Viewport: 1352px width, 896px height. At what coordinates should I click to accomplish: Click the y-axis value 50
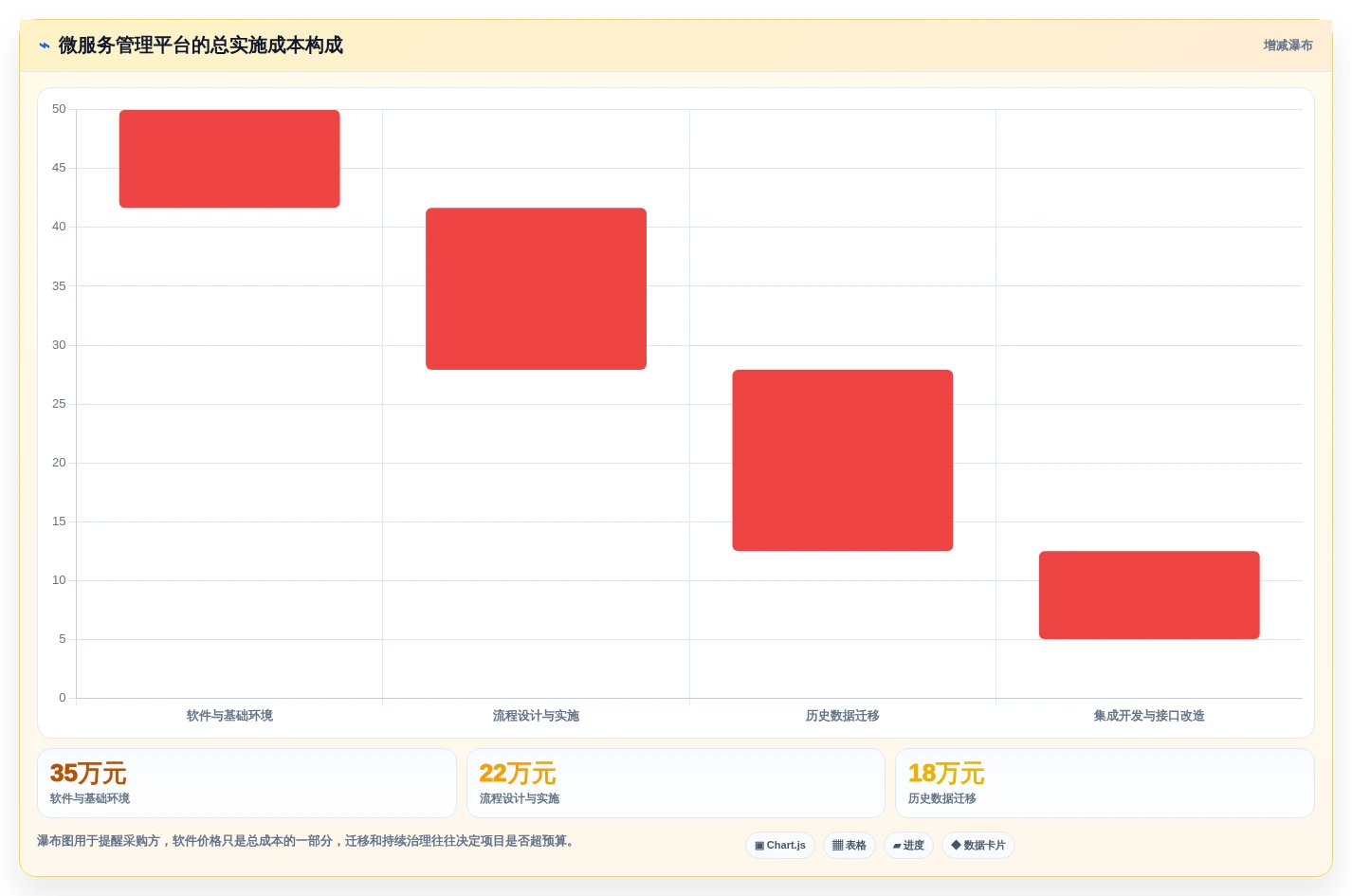tap(59, 109)
